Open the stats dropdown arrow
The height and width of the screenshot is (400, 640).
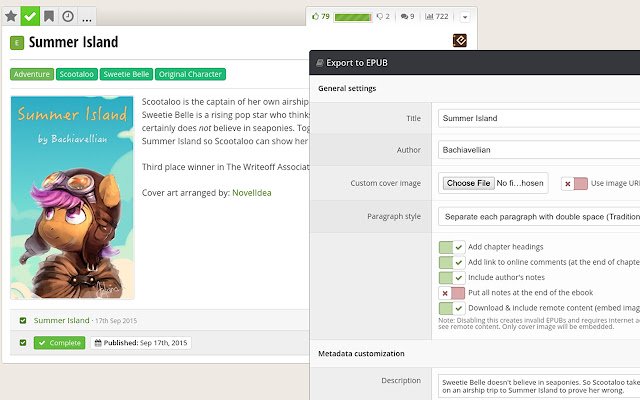465,17
